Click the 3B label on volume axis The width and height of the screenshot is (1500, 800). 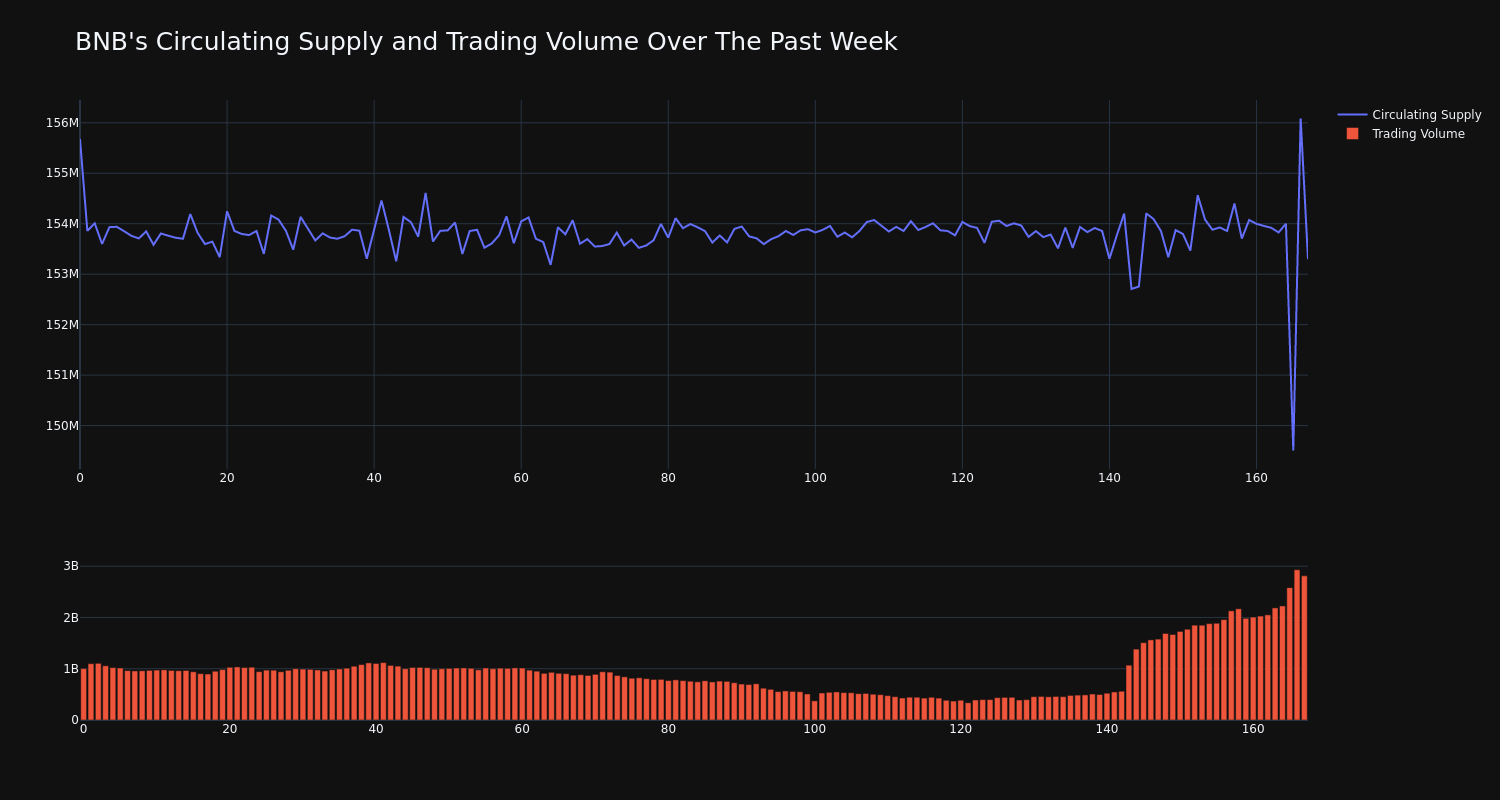tap(70, 566)
